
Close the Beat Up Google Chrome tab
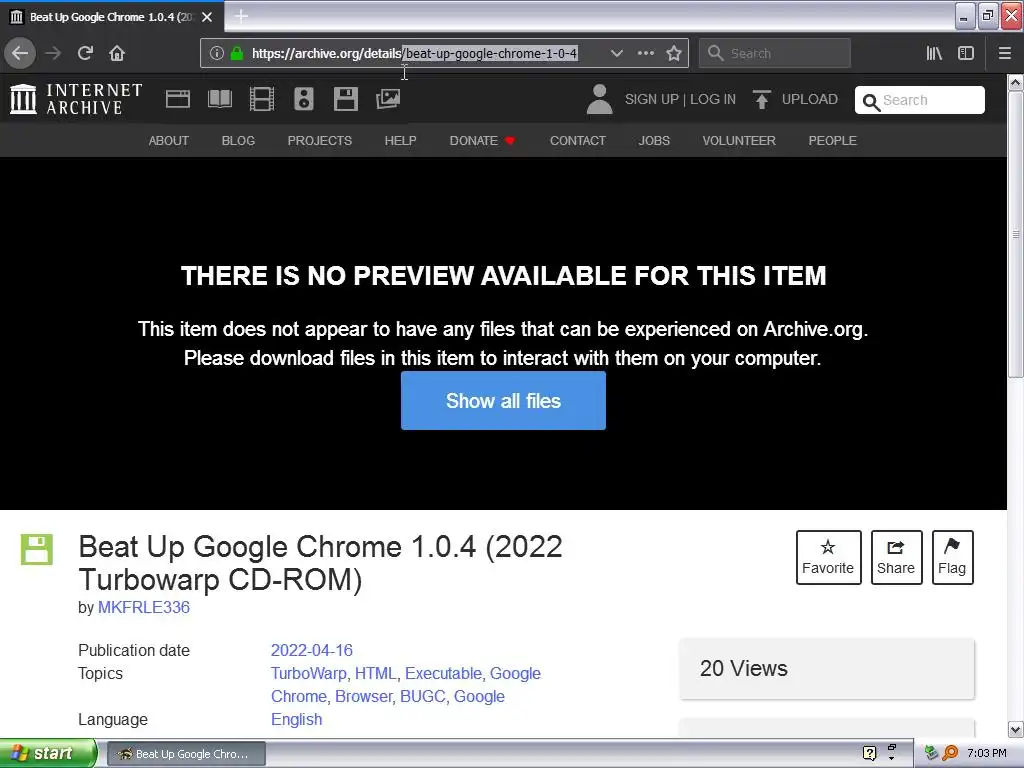click(x=207, y=17)
